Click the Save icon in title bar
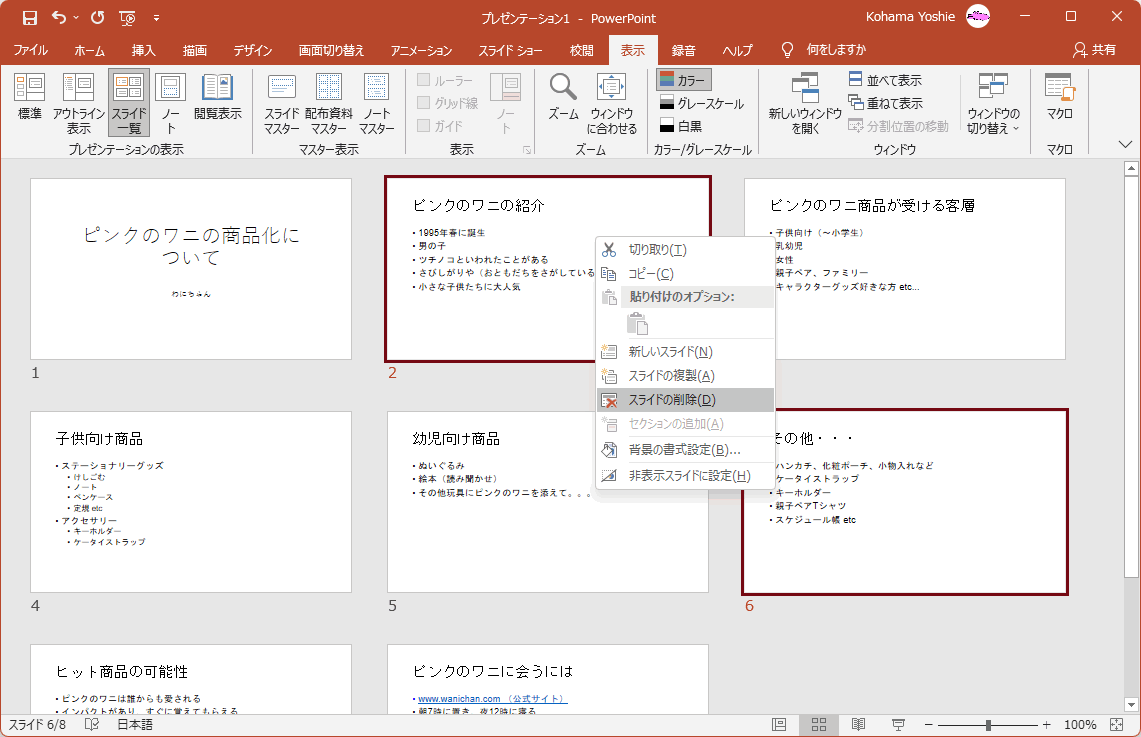1141x737 pixels. [x=30, y=17]
